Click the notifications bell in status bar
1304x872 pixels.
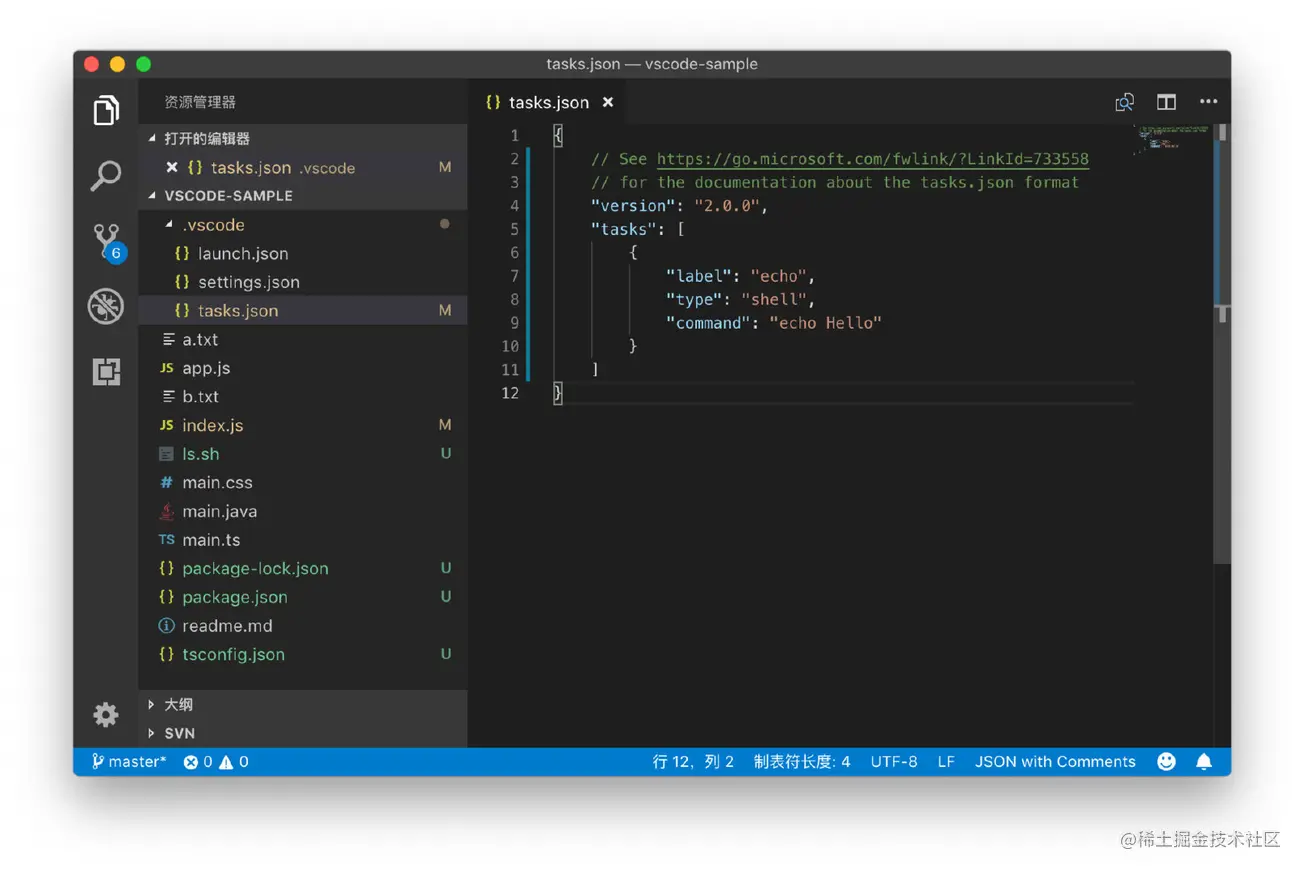click(1204, 762)
